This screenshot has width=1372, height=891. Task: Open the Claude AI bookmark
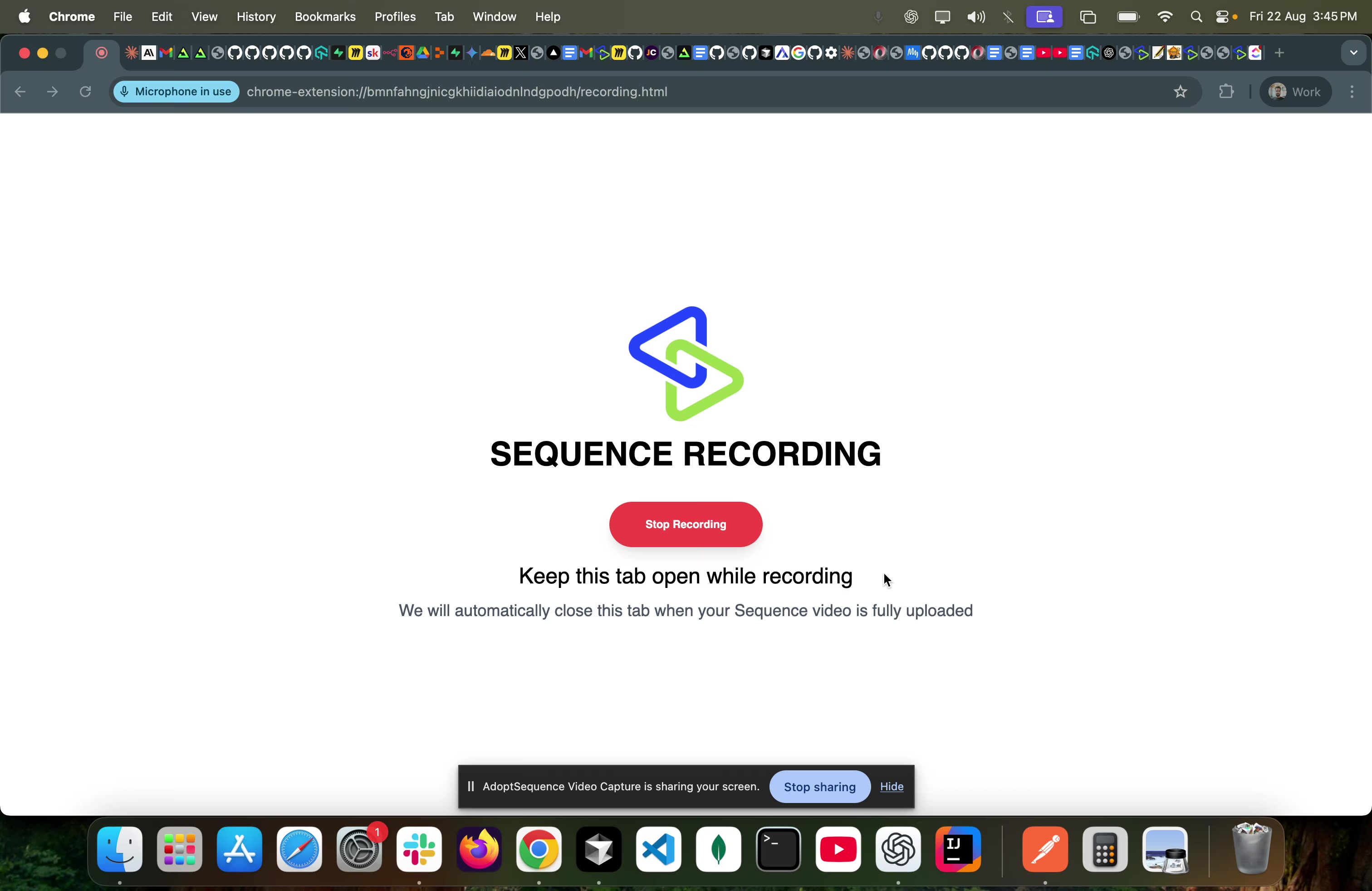pyautogui.click(x=148, y=53)
